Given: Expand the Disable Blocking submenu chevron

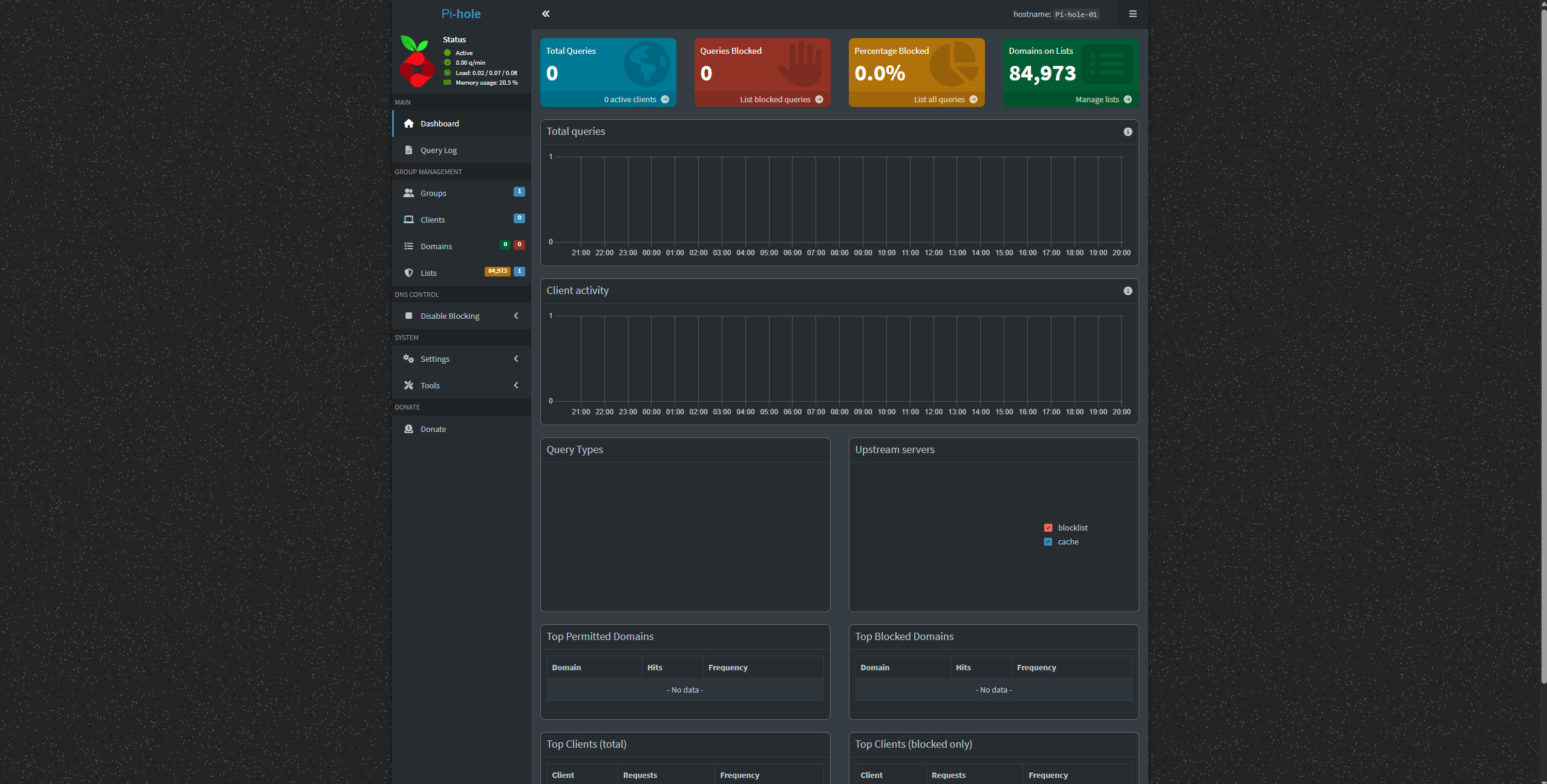Looking at the screenshot, I should coord(516,316).
